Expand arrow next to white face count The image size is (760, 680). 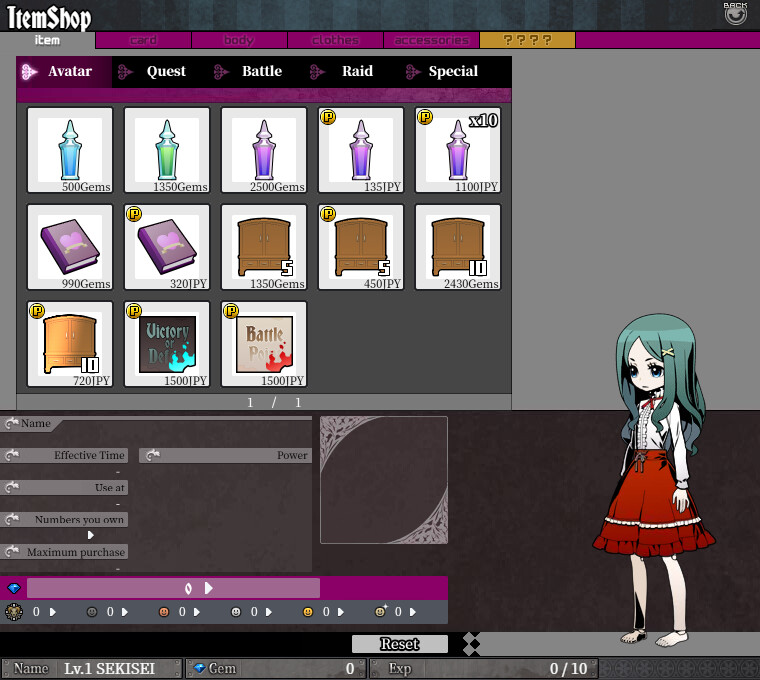click(269, 612)
